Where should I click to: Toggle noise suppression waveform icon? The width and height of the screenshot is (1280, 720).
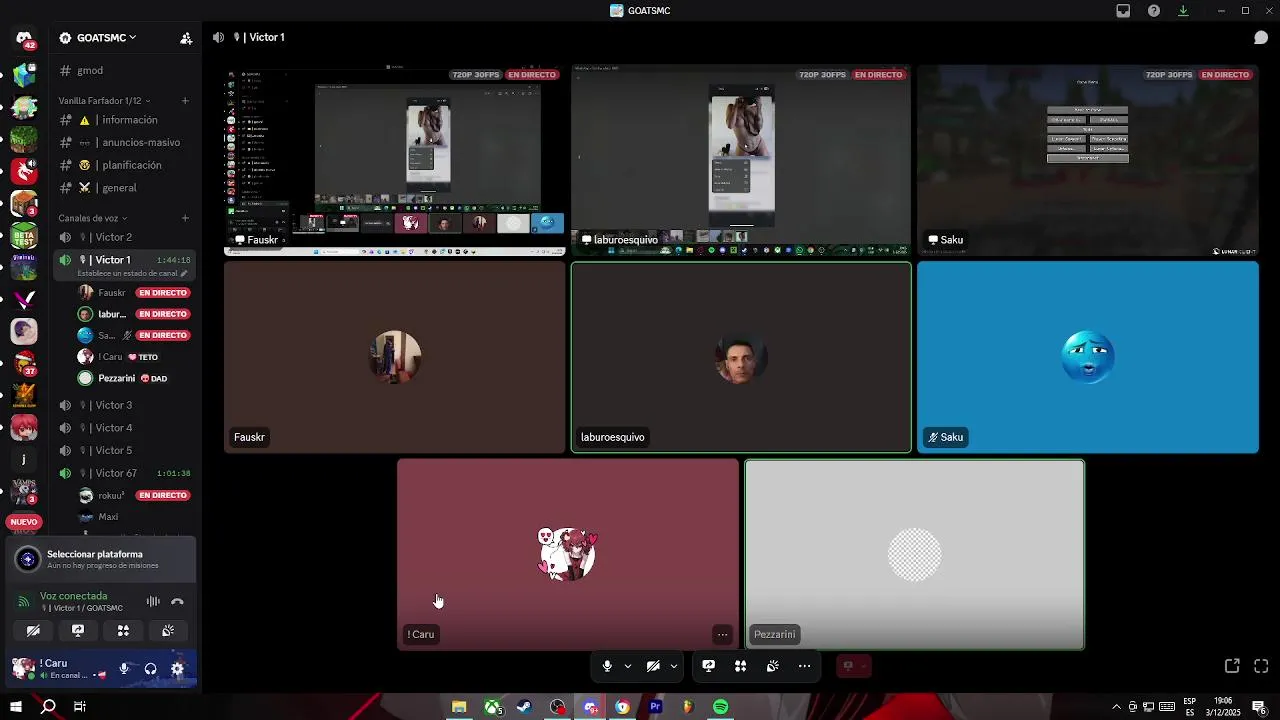point(153,601)
